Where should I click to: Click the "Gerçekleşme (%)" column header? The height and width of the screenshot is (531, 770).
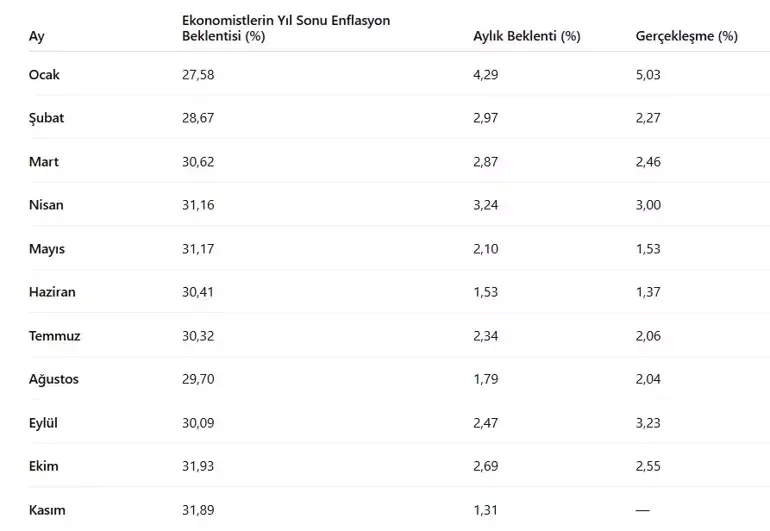[x=686, y=36]
